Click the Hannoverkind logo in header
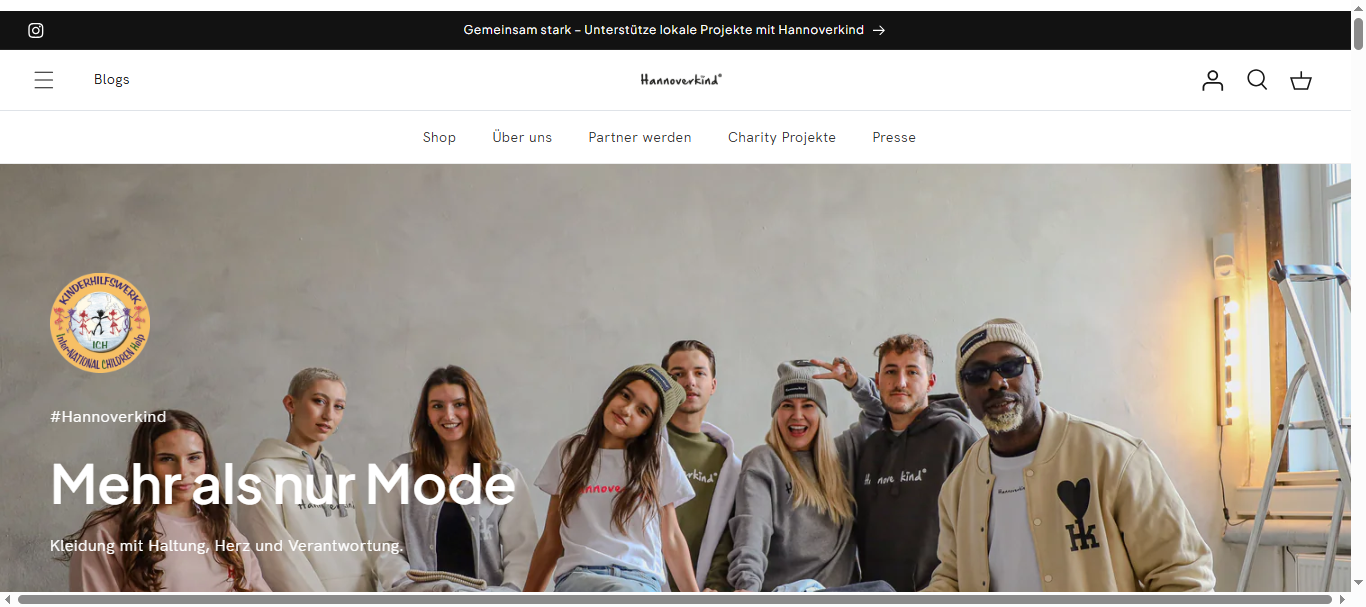 coord(681,79)
